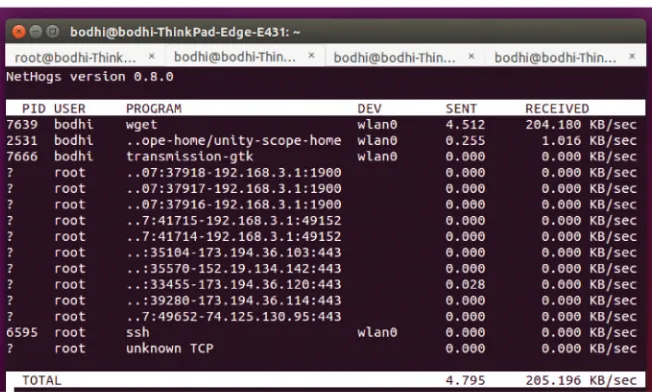This screenshot has height=392, width=652.
Task: Click the DEV column header
Action: point(369,108)
